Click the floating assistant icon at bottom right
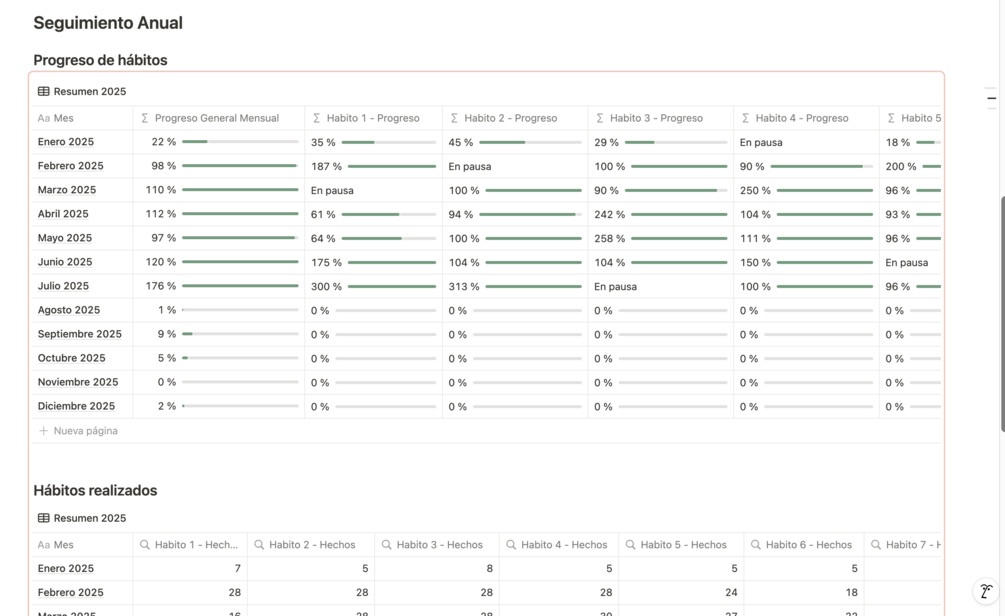The height and width of the screenshot is (616, 1005). pos(986,591)
